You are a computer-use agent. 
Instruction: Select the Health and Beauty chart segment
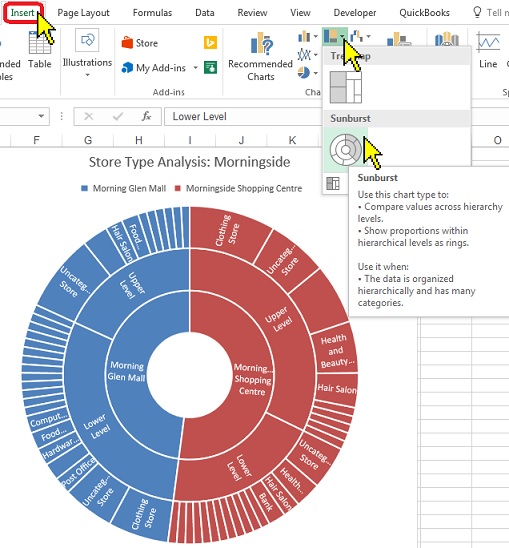point(336,351)
